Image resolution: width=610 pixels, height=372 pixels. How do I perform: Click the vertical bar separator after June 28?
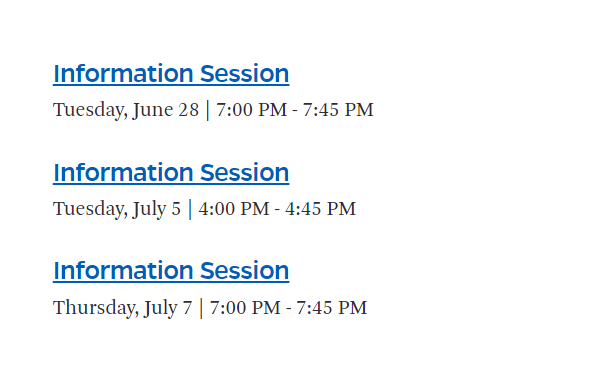click(208, 111)
